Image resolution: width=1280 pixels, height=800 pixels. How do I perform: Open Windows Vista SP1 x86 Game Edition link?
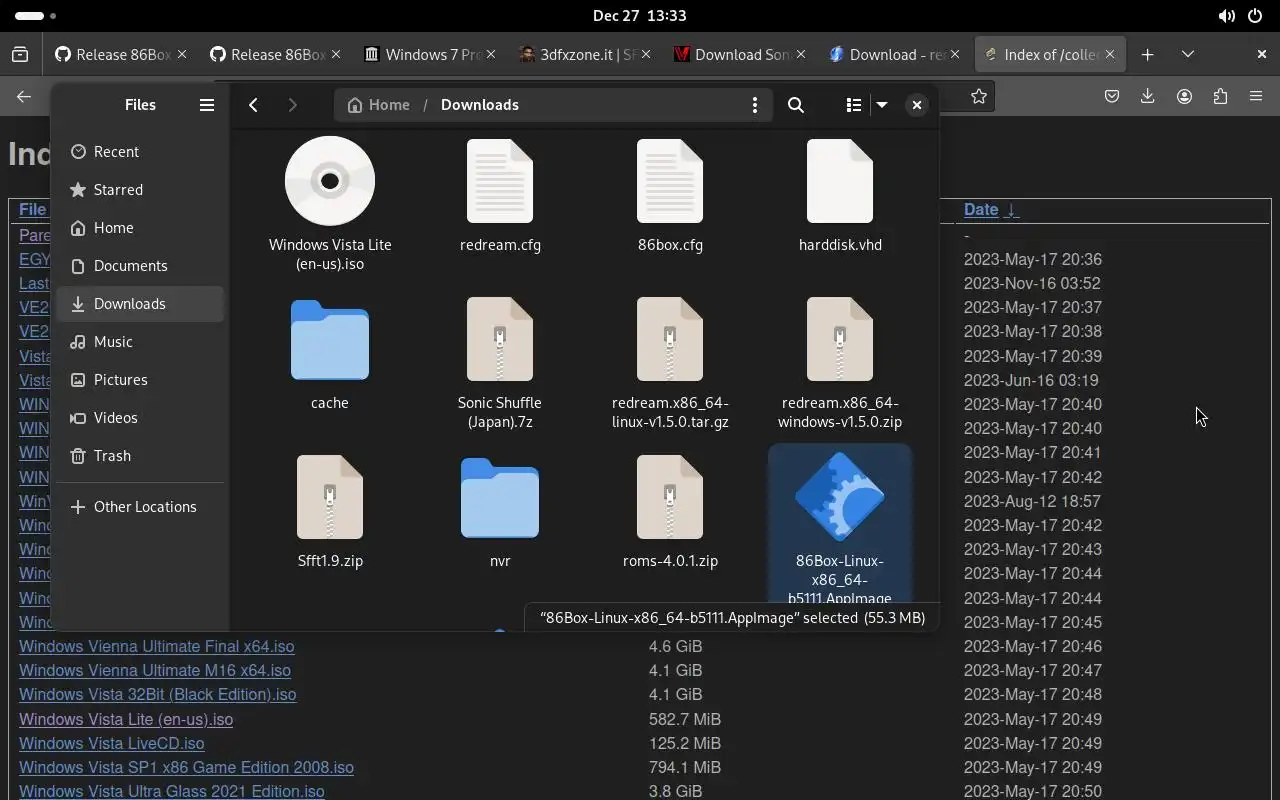click(x=186, y=768)
